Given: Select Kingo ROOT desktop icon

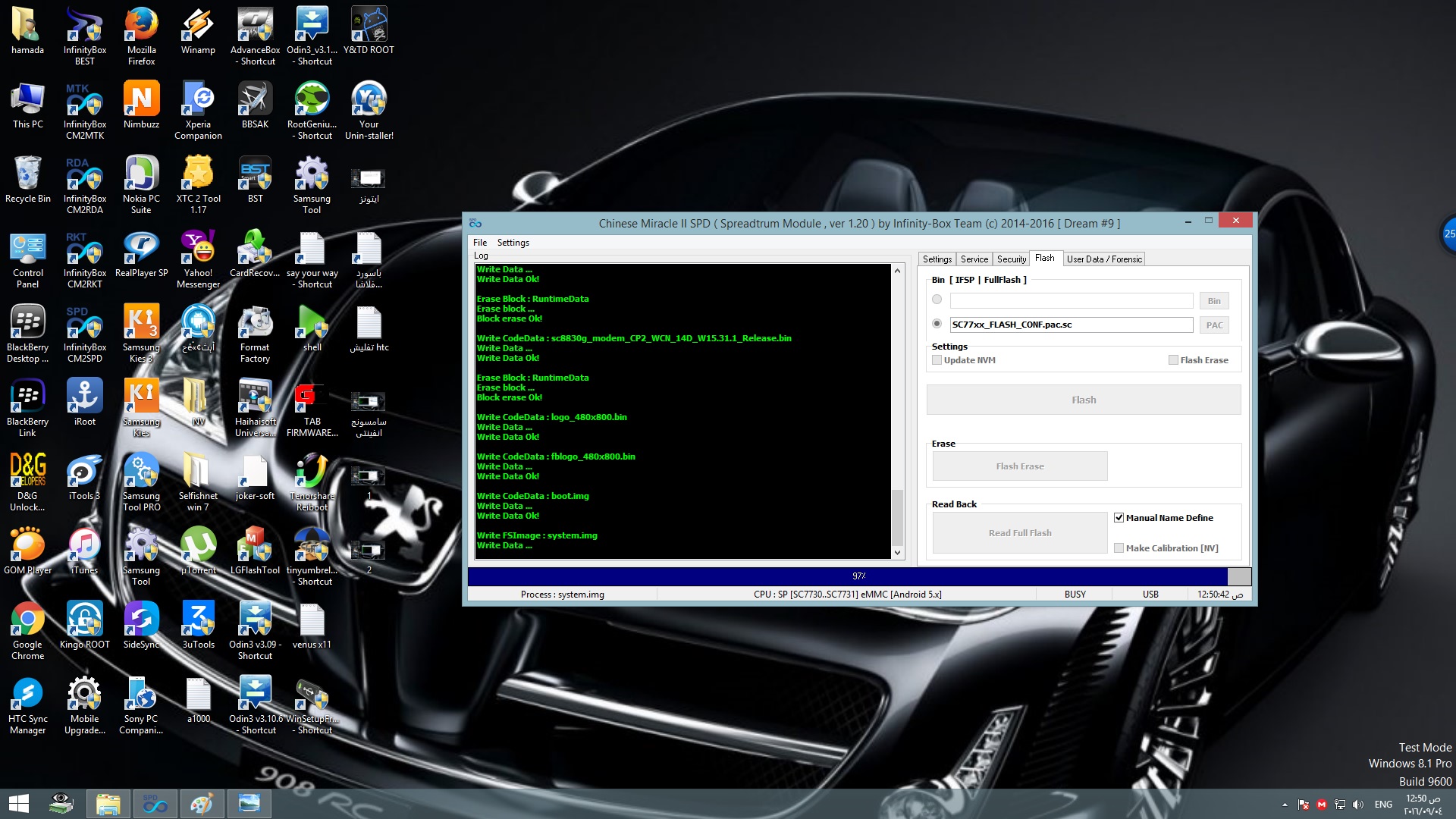Looking at the screenshot, I should [x=84, y=625].
